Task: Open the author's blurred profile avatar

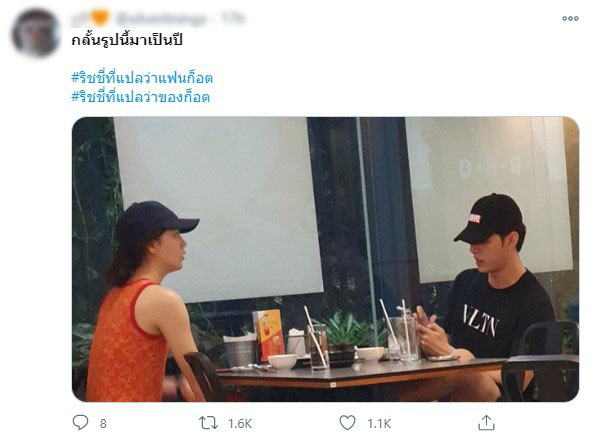Action: pyautogui.click(x=35, y=33)
